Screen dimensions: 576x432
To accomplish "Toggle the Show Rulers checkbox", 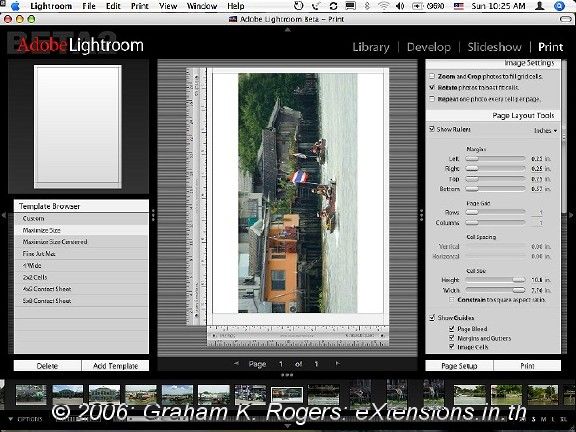I will [x=432, y=129].
